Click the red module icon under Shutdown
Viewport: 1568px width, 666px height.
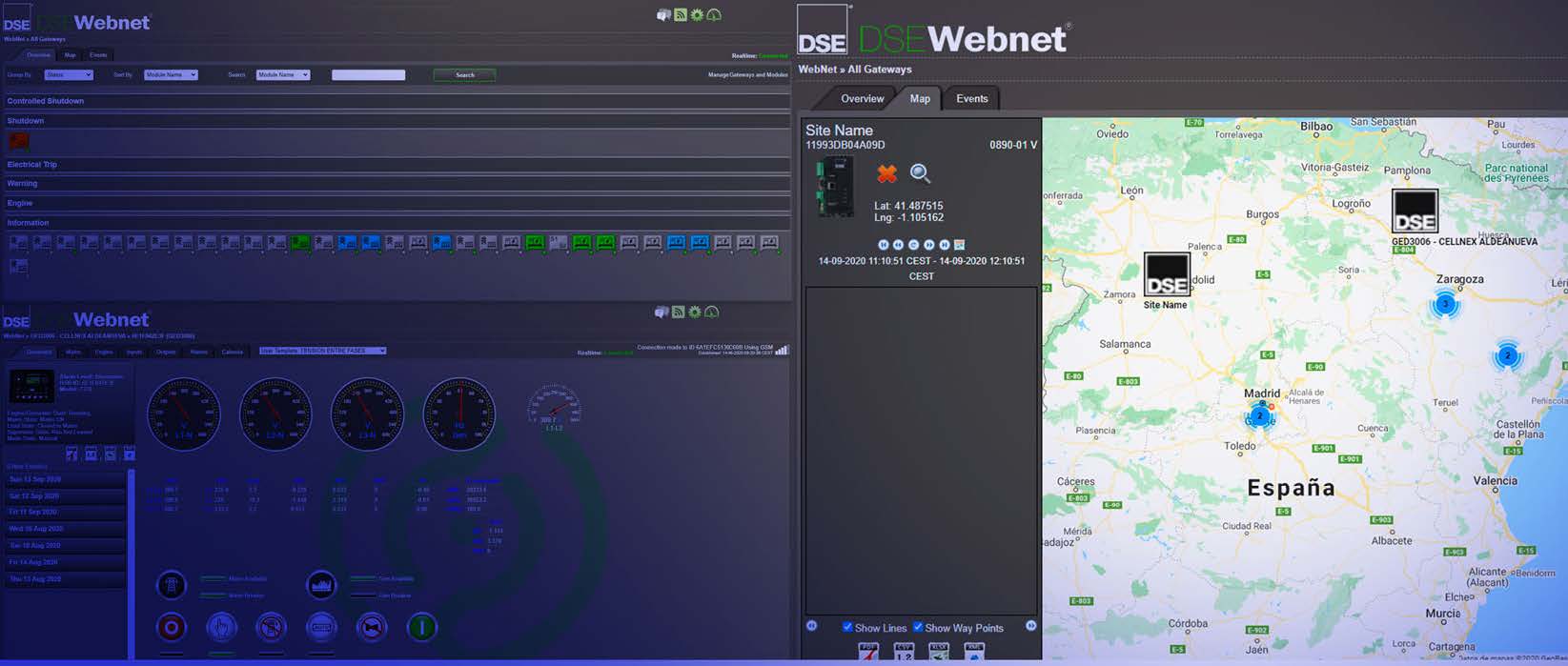(x=19, y=142)
